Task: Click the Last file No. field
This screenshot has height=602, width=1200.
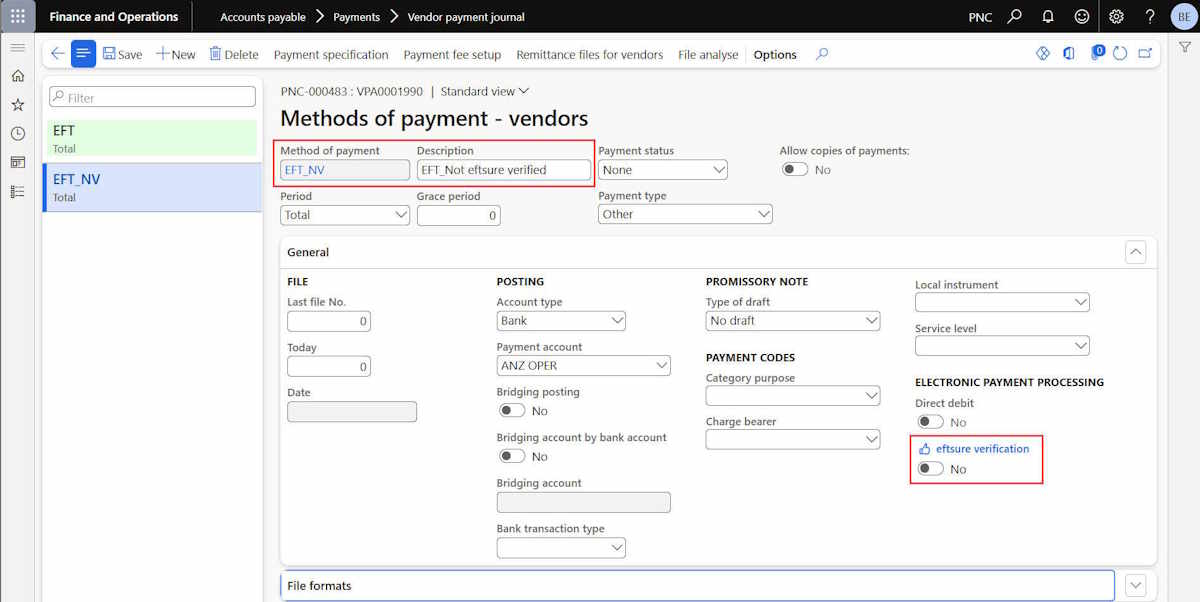Action: point(329,321)
